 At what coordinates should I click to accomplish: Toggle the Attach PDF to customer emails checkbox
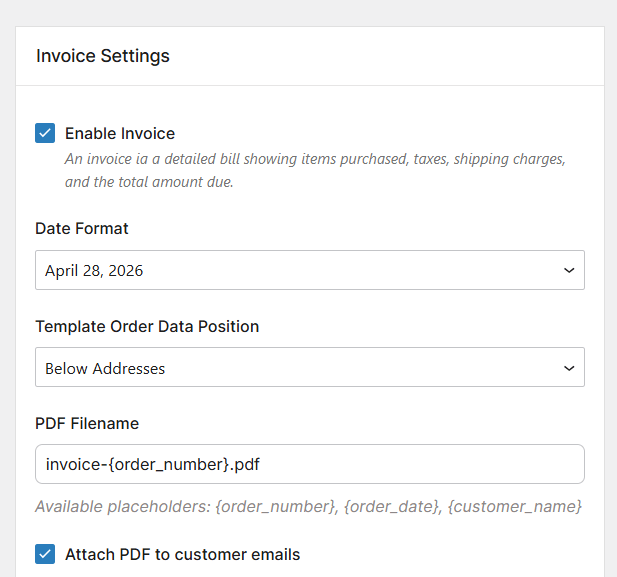click(x=45, y=554)
